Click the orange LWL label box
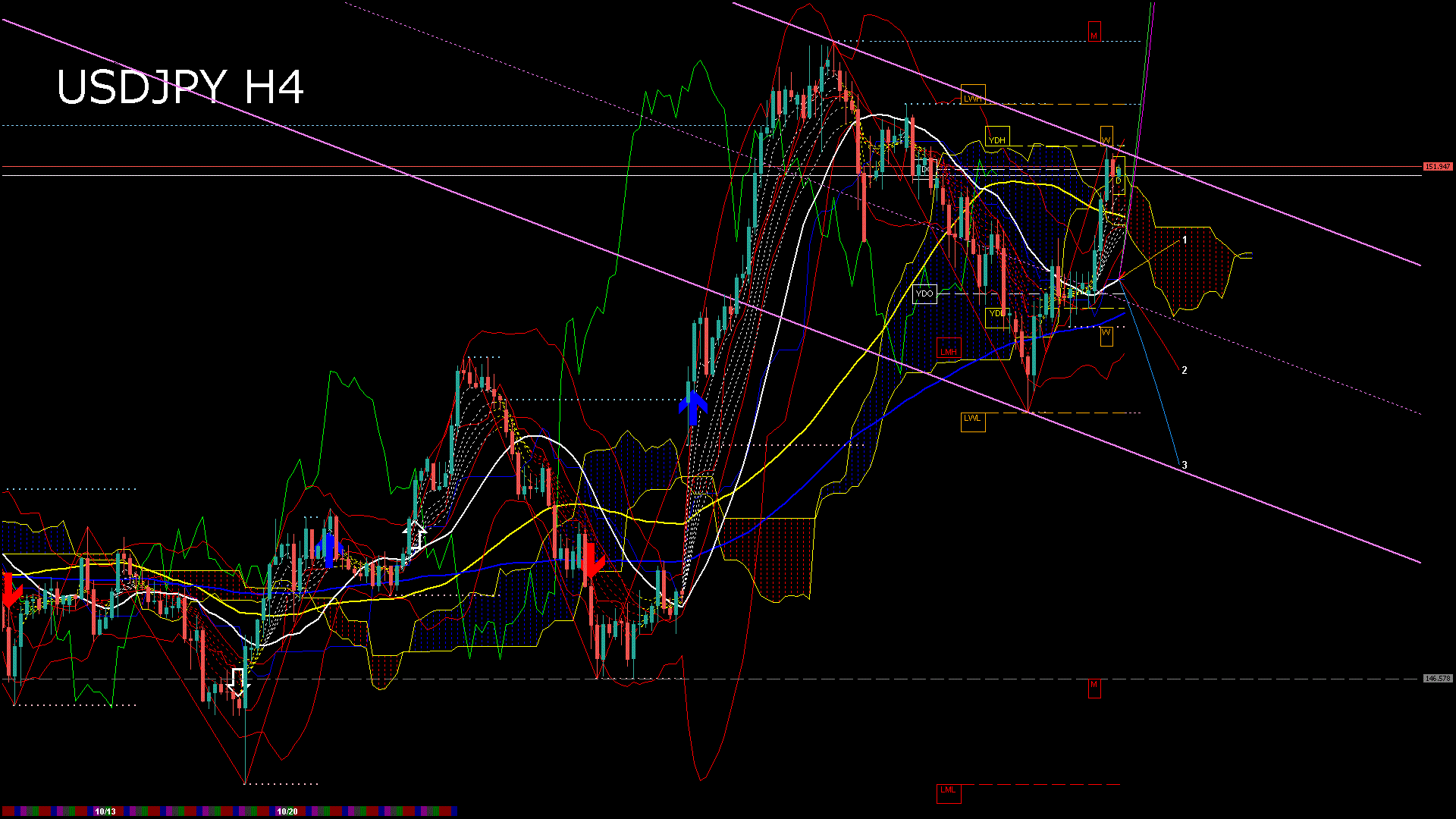 click(x=972, y=421)
